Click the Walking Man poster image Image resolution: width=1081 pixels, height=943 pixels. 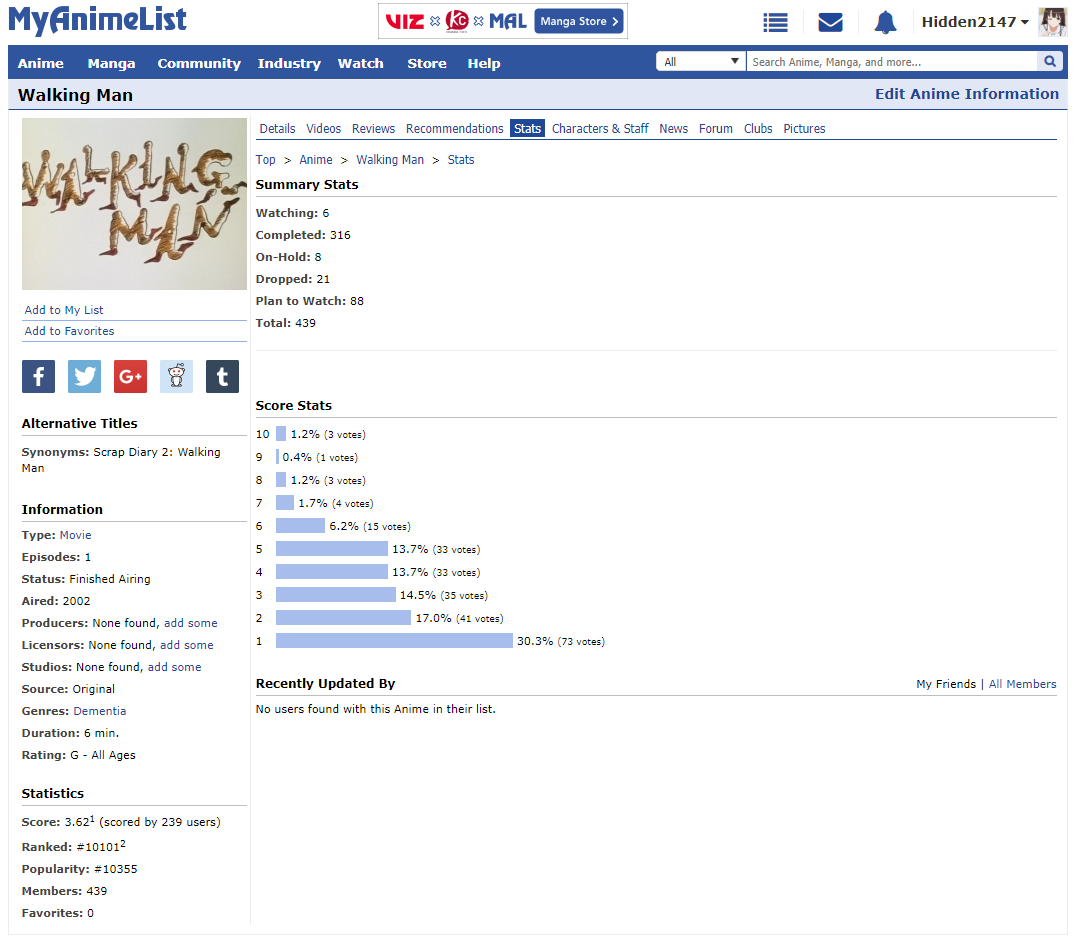[134, 204]
